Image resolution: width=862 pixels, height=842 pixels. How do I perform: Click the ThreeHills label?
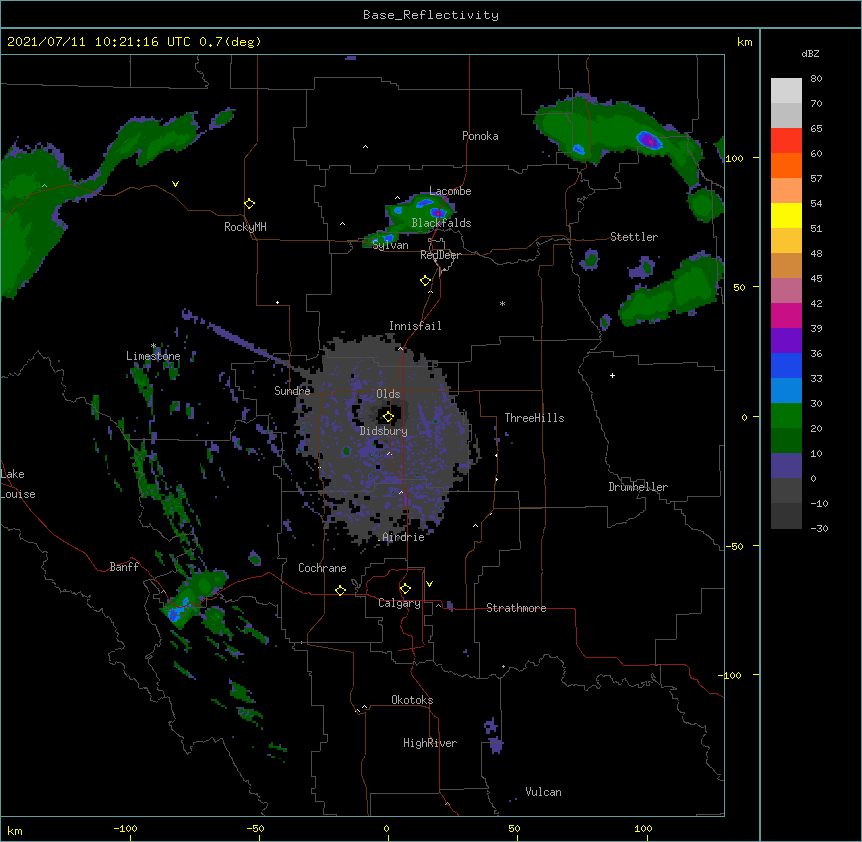pos(534,418)
